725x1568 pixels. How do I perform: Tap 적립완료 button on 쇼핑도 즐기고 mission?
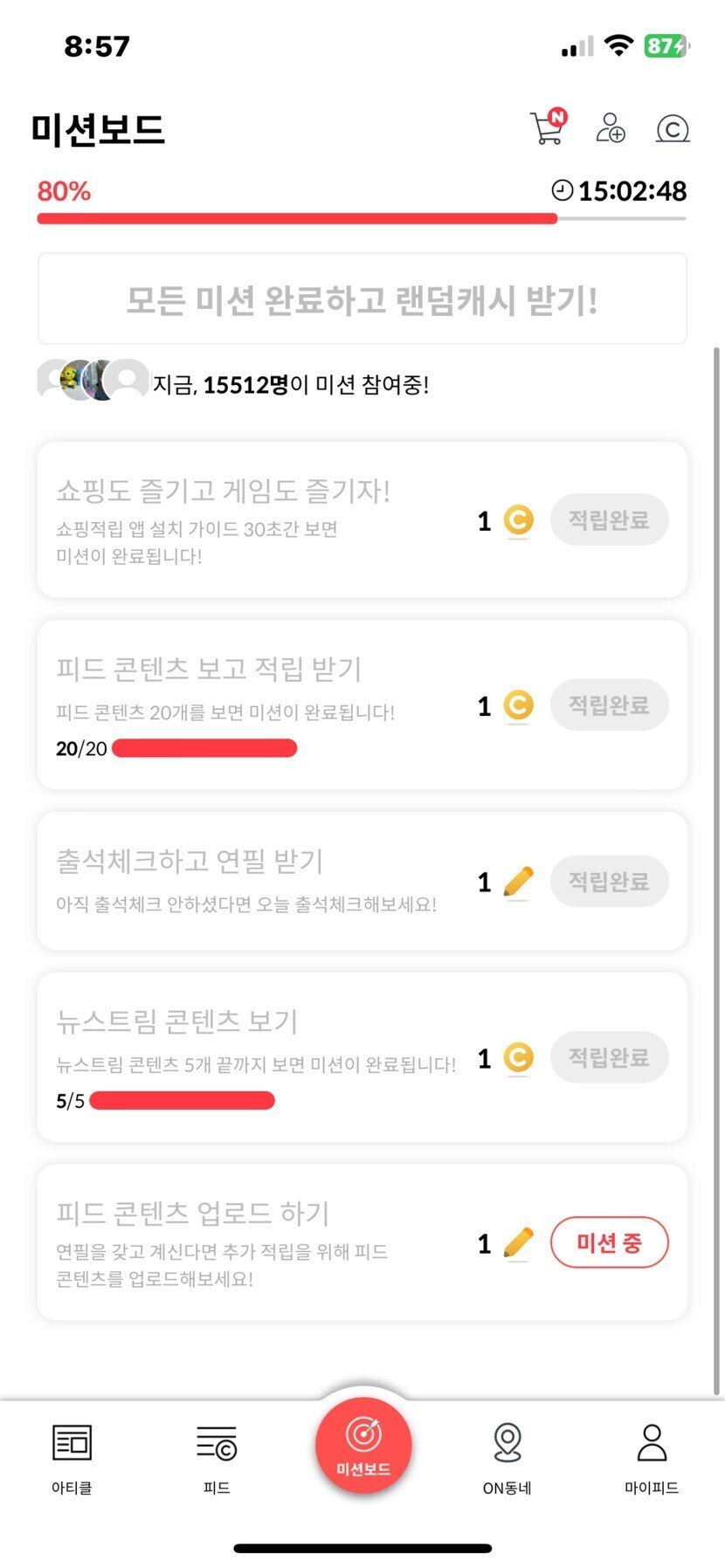point(609,520)
